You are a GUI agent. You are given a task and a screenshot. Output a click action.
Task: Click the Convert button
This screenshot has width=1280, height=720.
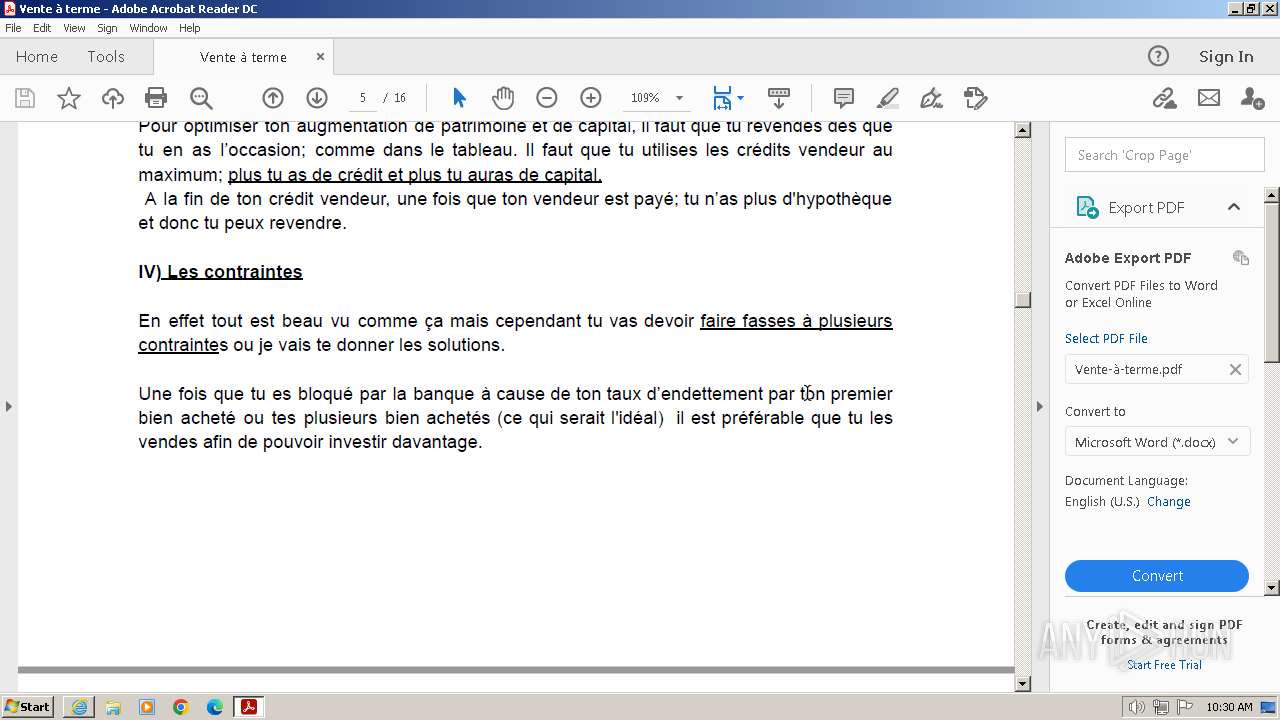tap(1157, 576)
